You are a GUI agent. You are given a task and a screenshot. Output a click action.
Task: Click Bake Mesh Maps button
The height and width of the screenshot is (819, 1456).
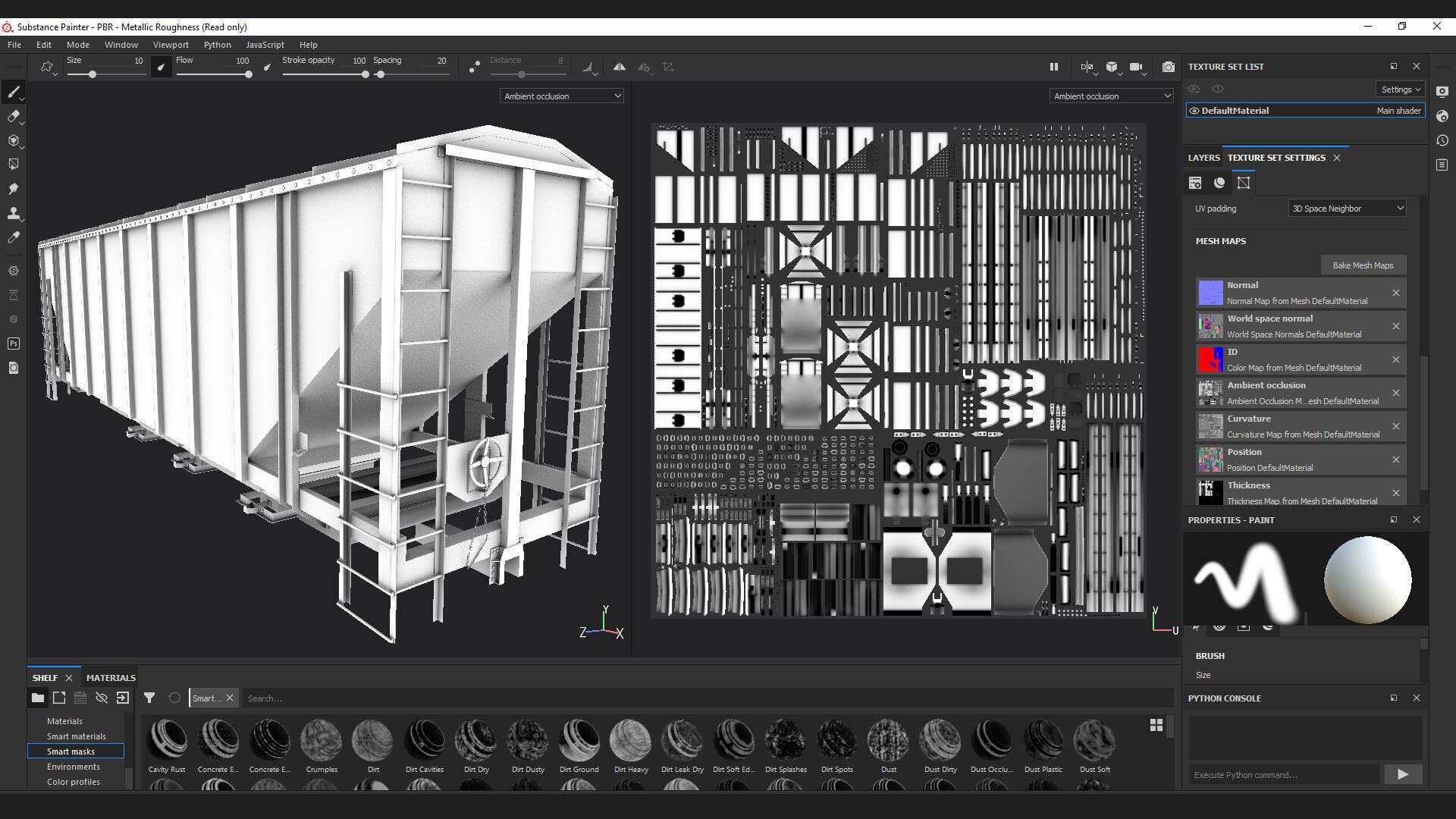pos(1363,265)
